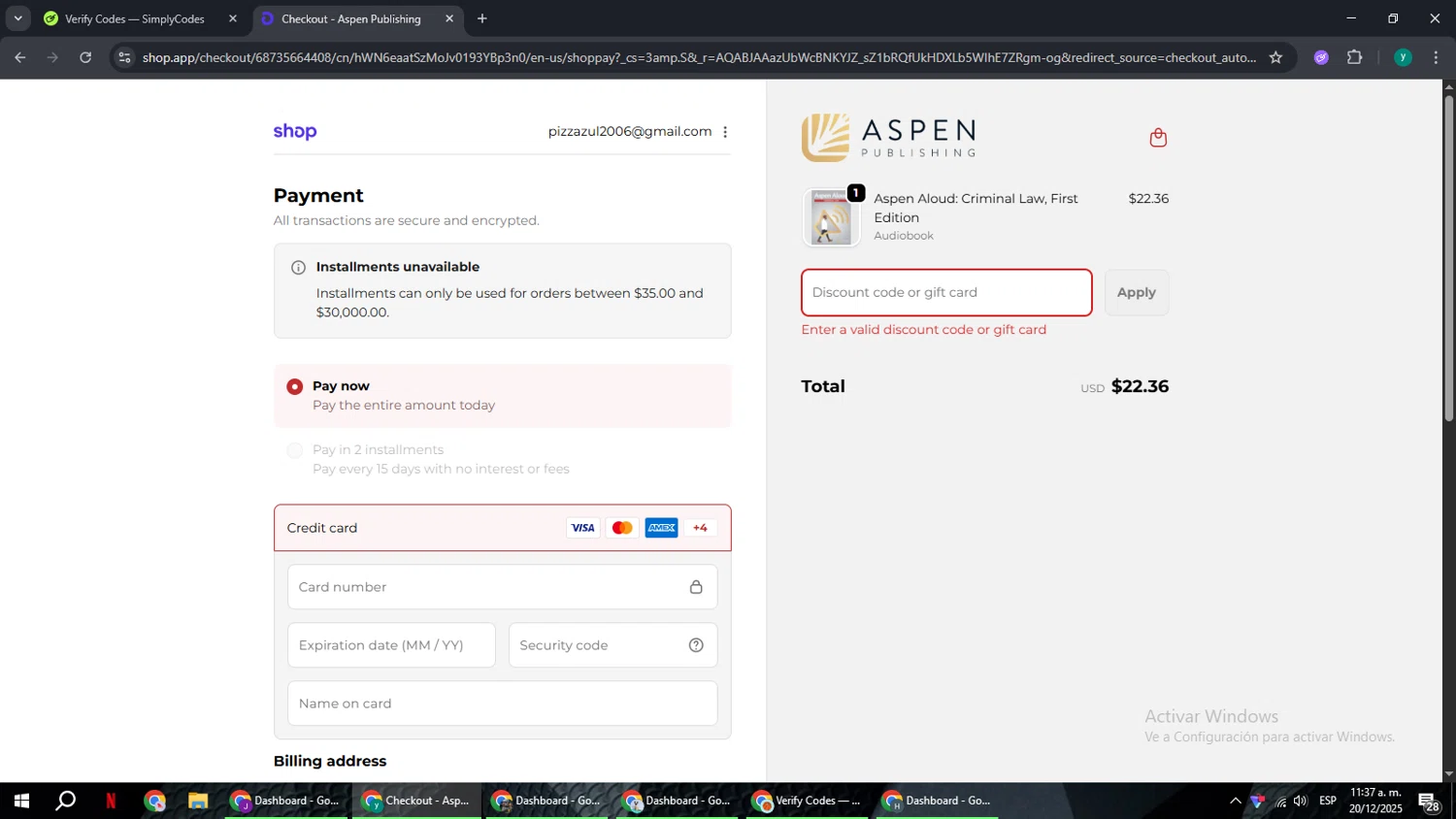Select Pay in 2 installments radio option
1456x819 pixels.
(x=295, y=450)
